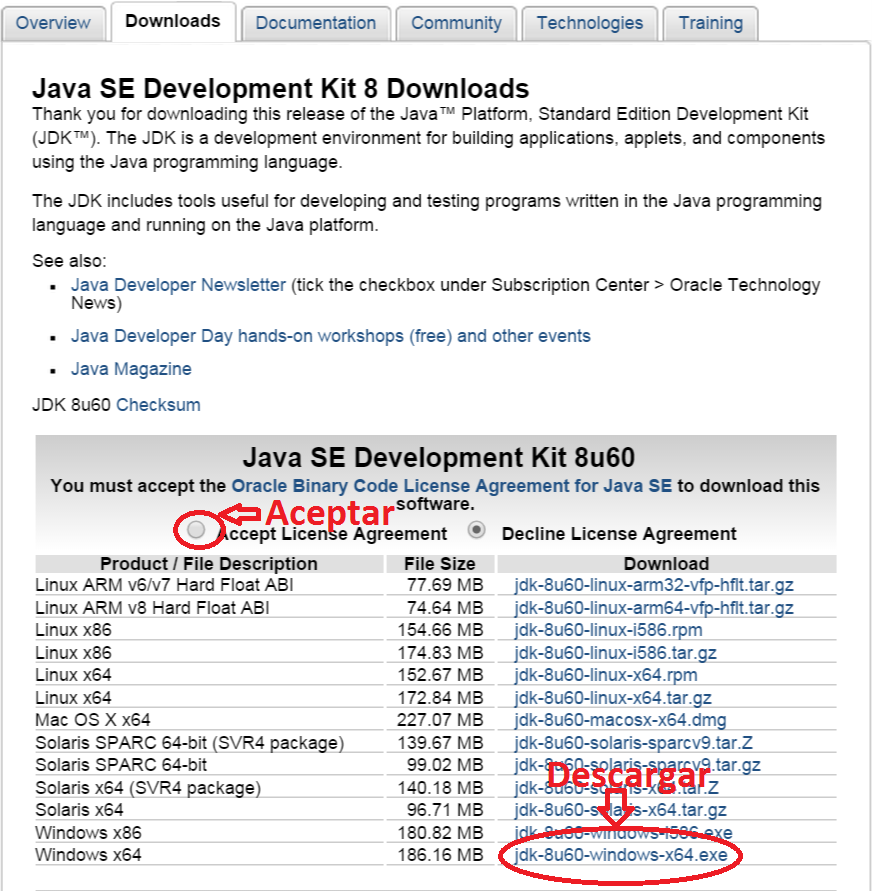Screen dimensions: 885x891
Task: Open Java Developer Day hands-on workshops link
Action: (x=330, y=336)
